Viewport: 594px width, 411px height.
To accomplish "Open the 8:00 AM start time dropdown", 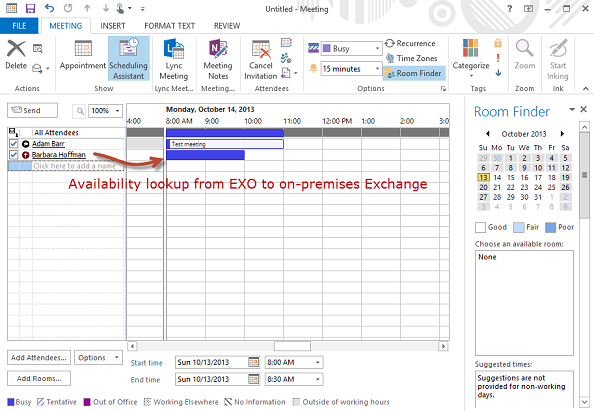I will coord(318,363).
